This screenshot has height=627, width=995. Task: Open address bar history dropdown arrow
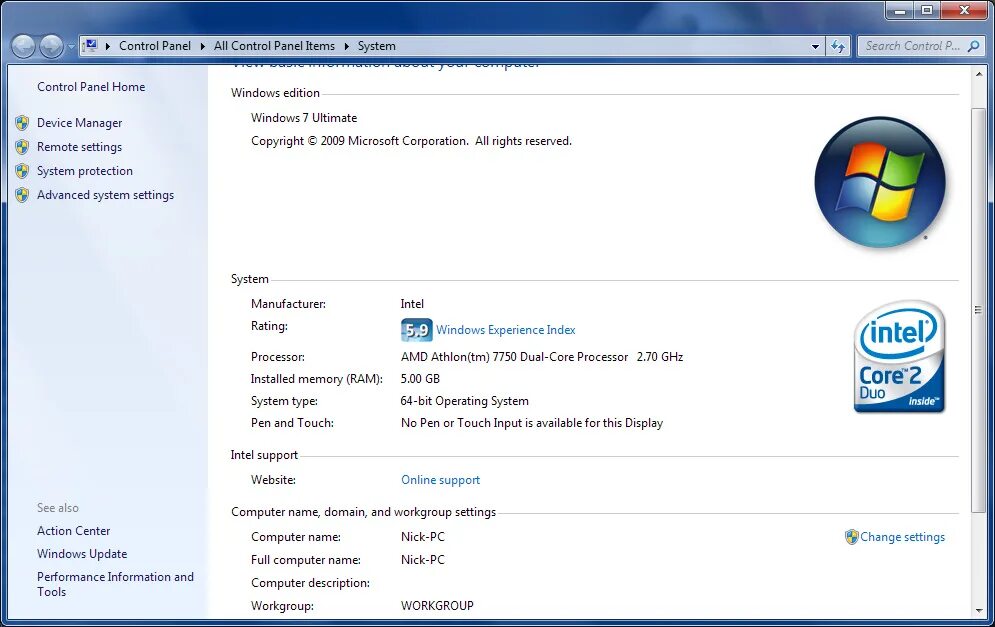coord(815,46)
